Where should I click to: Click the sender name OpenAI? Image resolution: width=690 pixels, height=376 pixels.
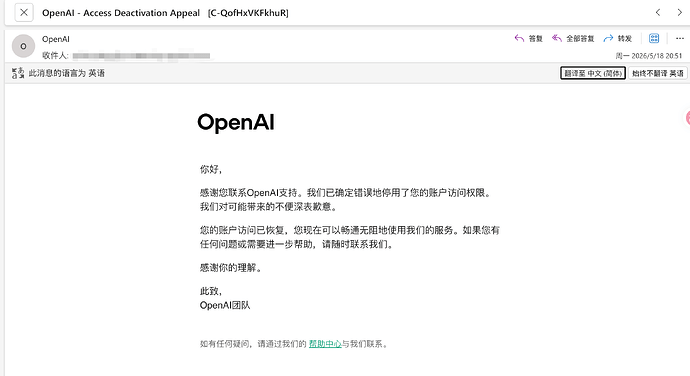point(56,39)
